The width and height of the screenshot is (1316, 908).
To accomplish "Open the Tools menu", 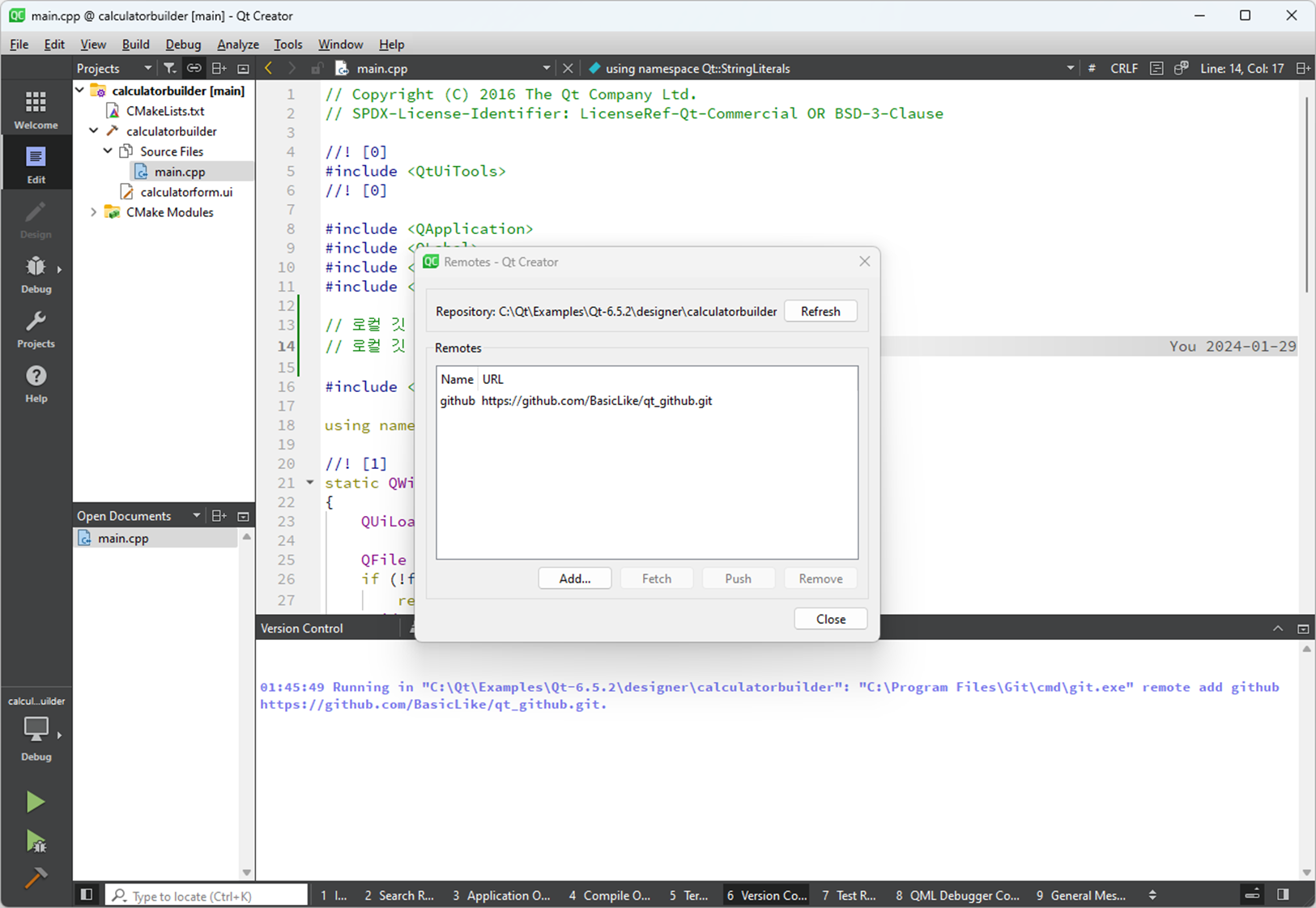I will click(x=287, y=45).
